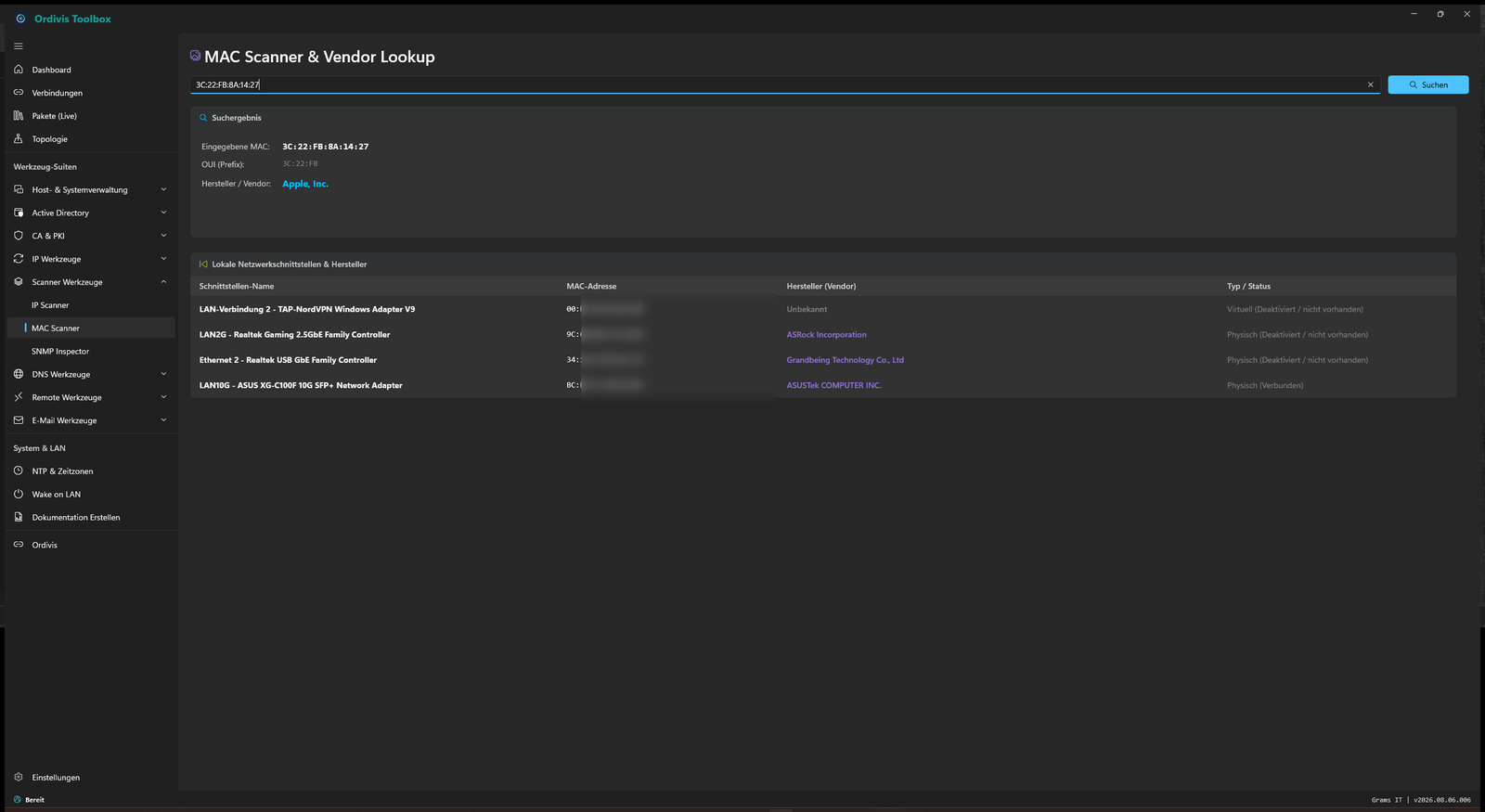Select the LAN10G ASUS XG-C100F row
Screen dimensions: 1485x812
823,385
